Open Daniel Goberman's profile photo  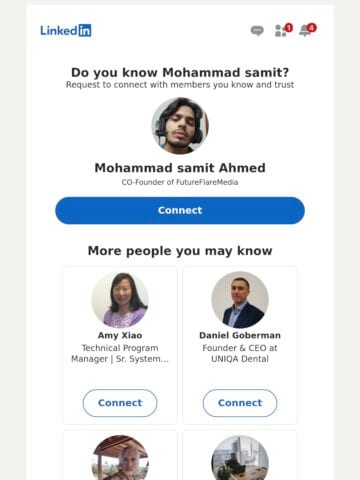coord(240,300)
